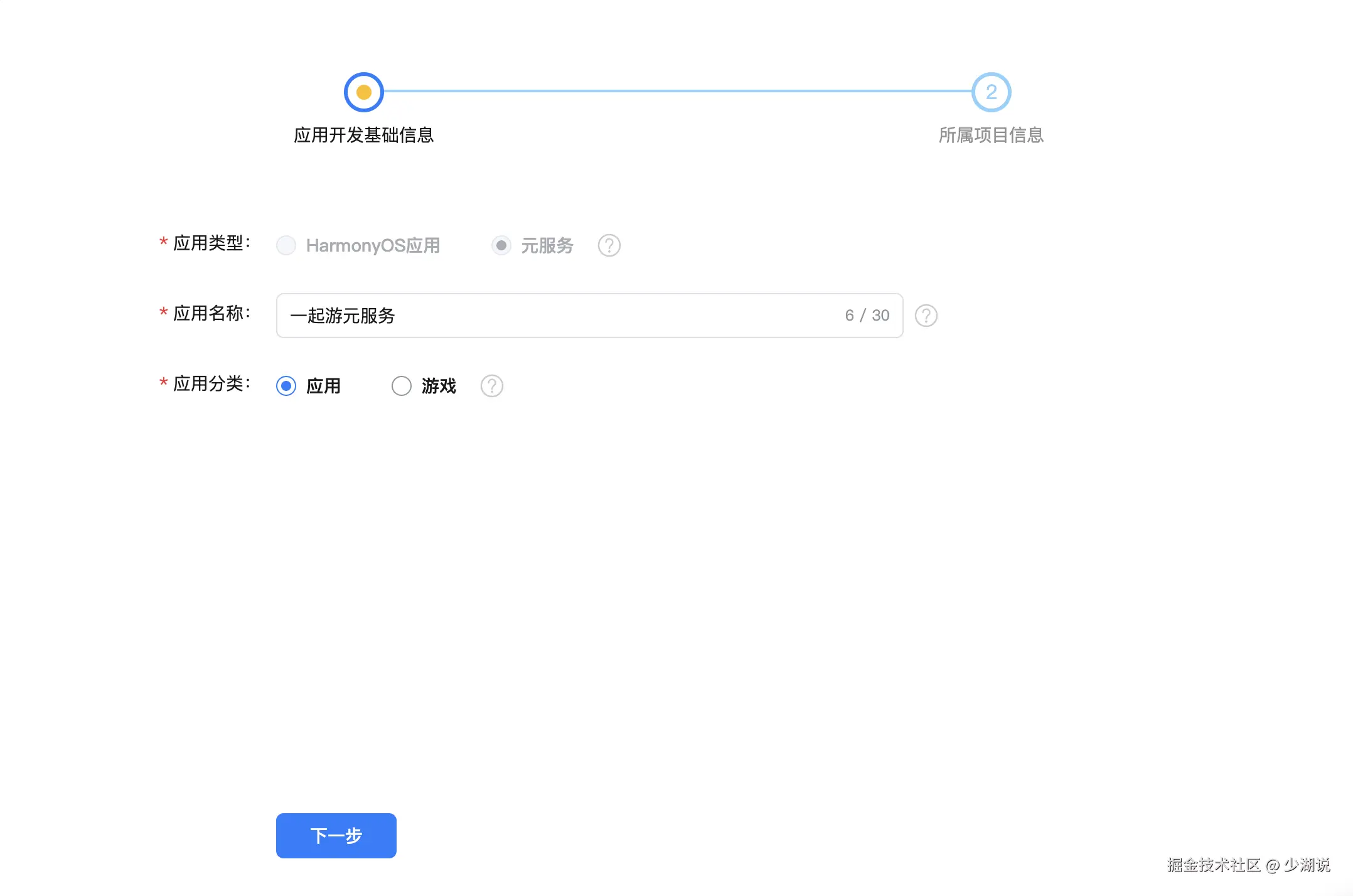
Task: Select the 元服务 radio button
Action: [x=501, y=245]
